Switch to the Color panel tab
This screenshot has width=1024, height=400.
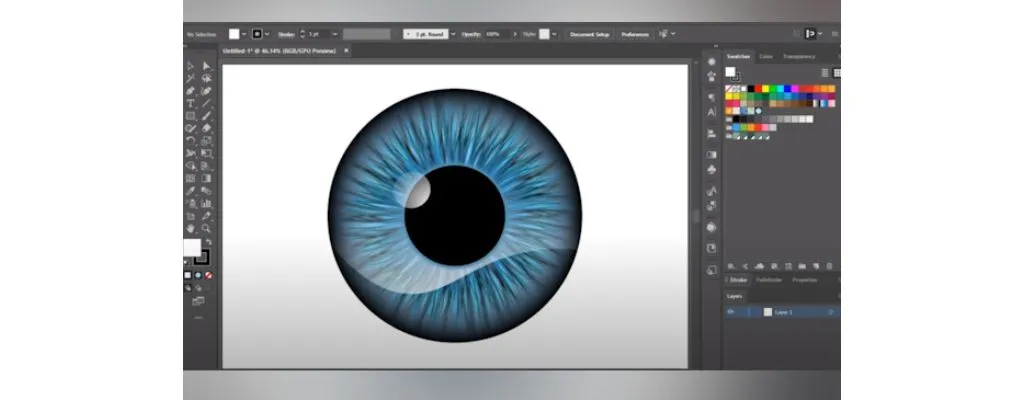click(x=766, y=57)
